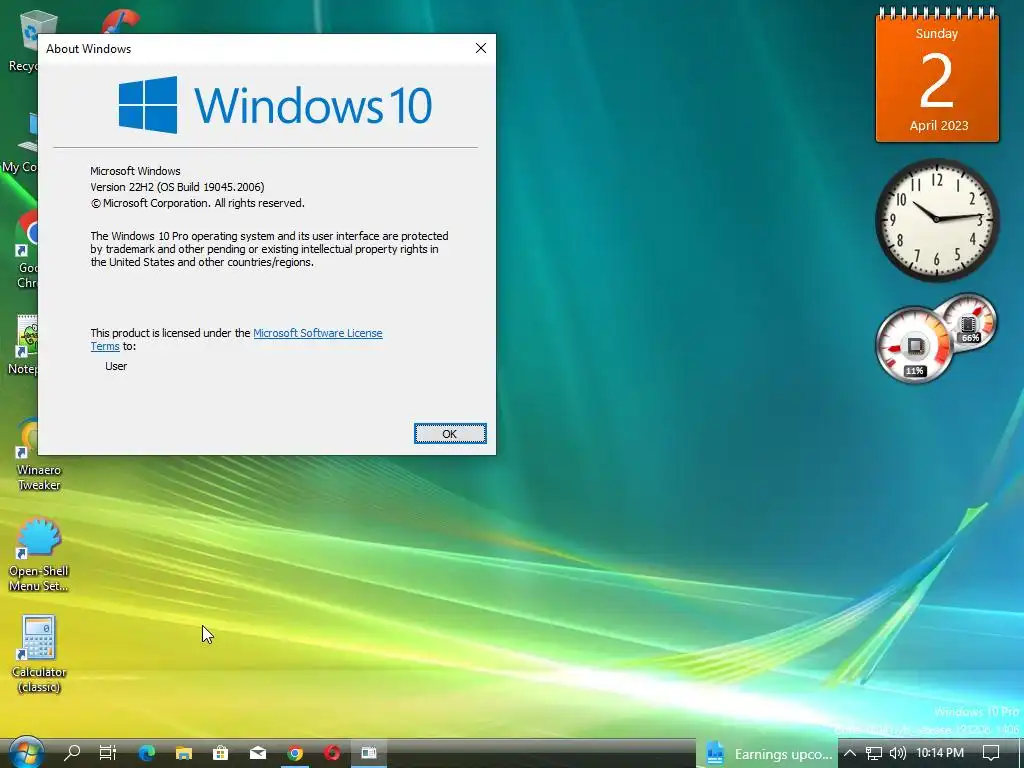1024x768 pixels.
Task: Open the 10:14 PM taskbar clock
Action: [x=940, y=753]
